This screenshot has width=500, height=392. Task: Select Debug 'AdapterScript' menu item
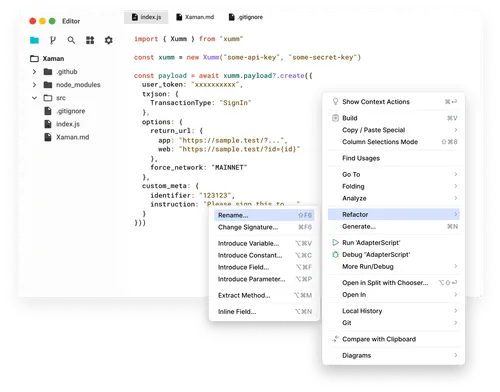(394, 255)
